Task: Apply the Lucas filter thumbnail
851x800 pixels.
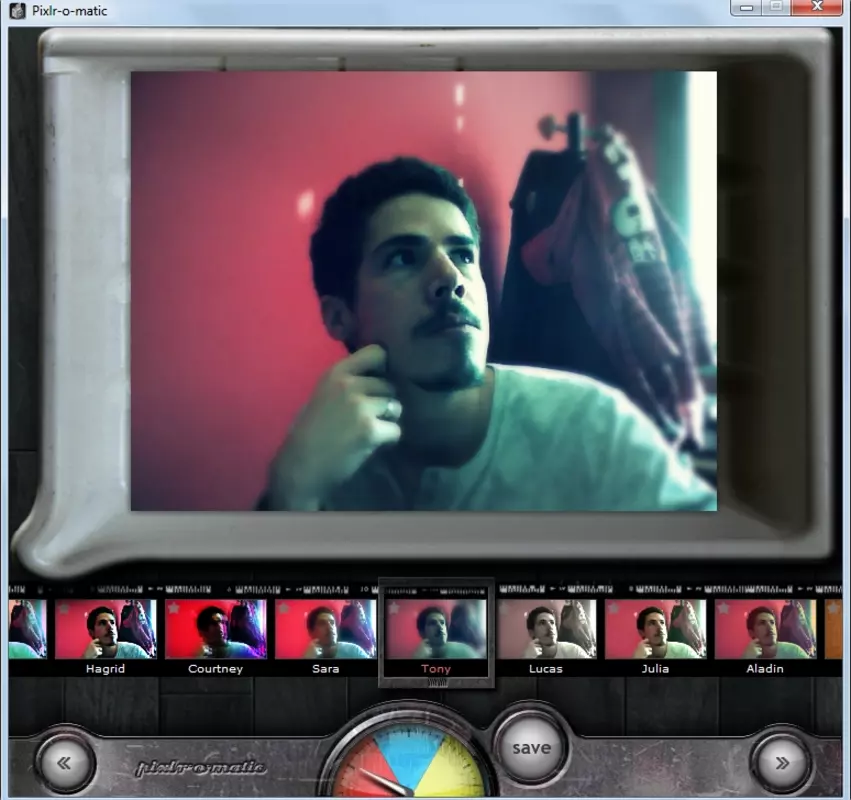Action: [546, 629]
